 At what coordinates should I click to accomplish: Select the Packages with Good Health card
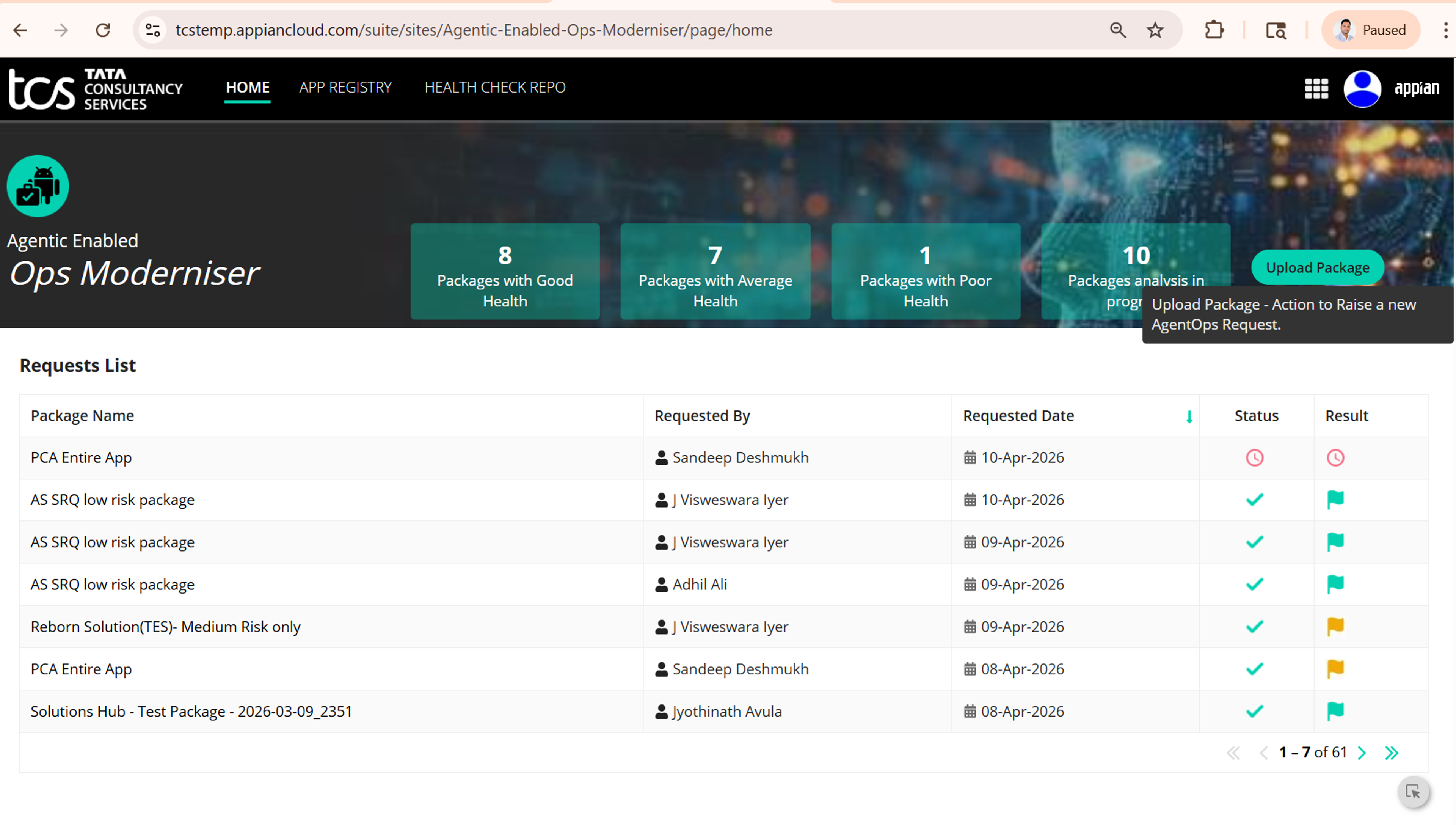(x=505, y=272)
